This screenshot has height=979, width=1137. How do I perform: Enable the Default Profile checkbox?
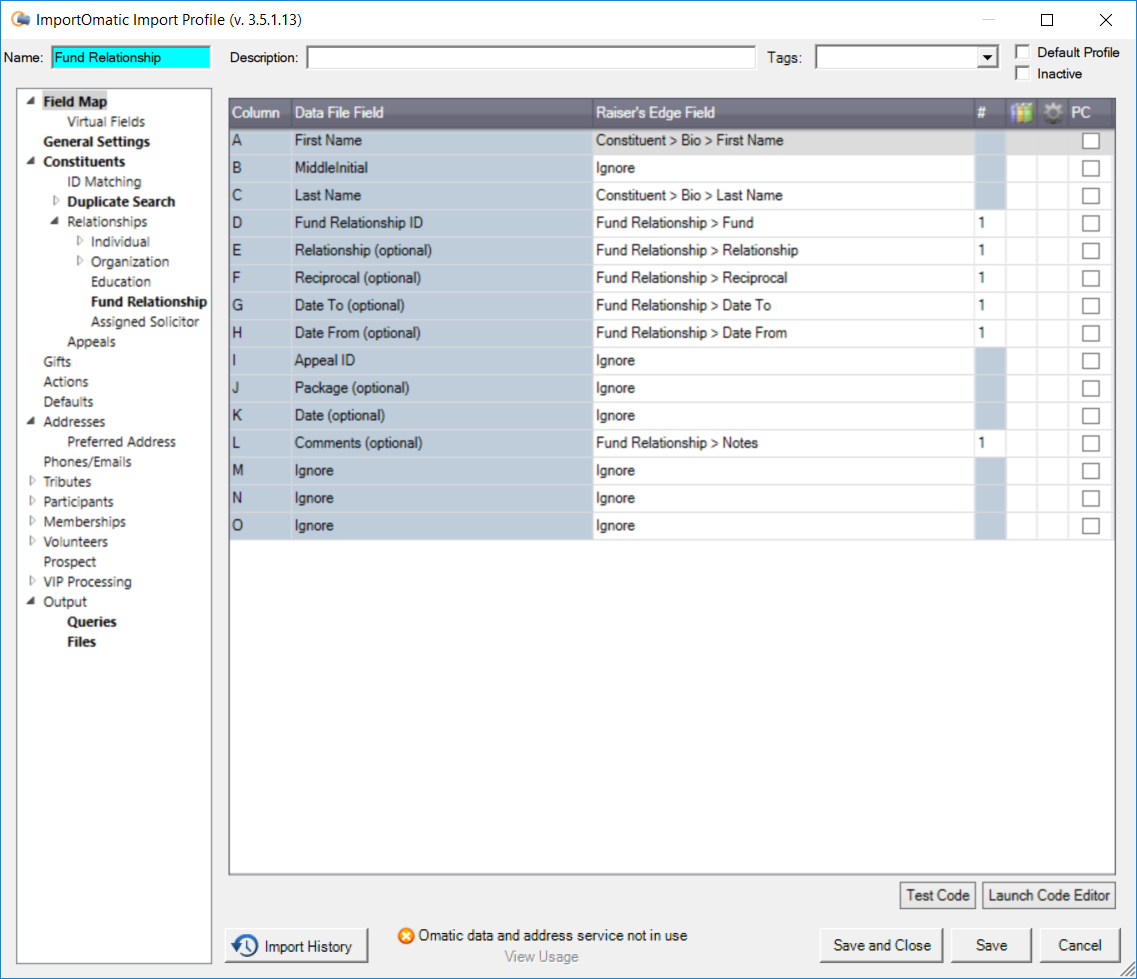1022,51
